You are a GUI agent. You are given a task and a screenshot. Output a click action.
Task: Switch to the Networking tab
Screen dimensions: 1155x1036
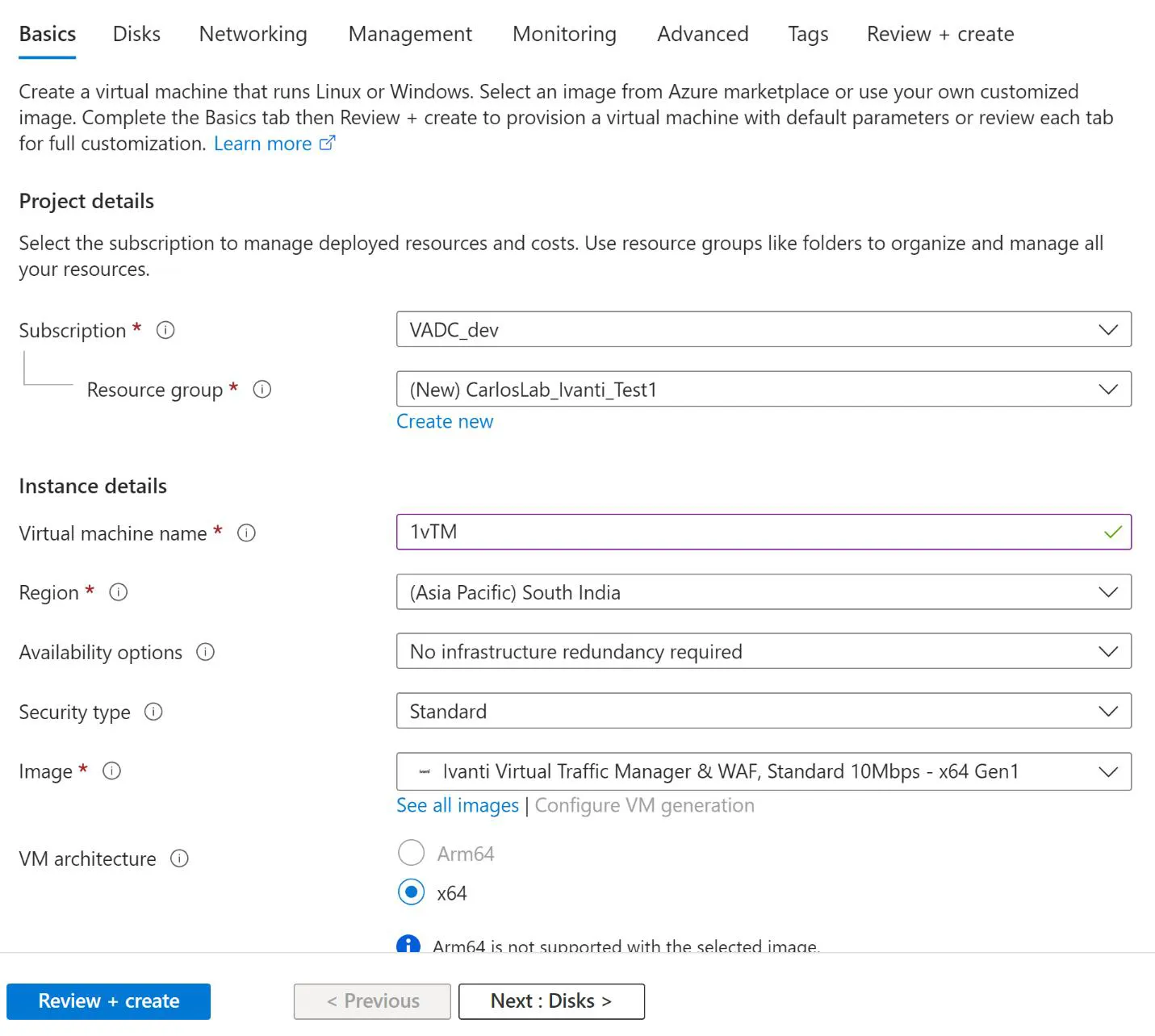click(x=253, y=34)
